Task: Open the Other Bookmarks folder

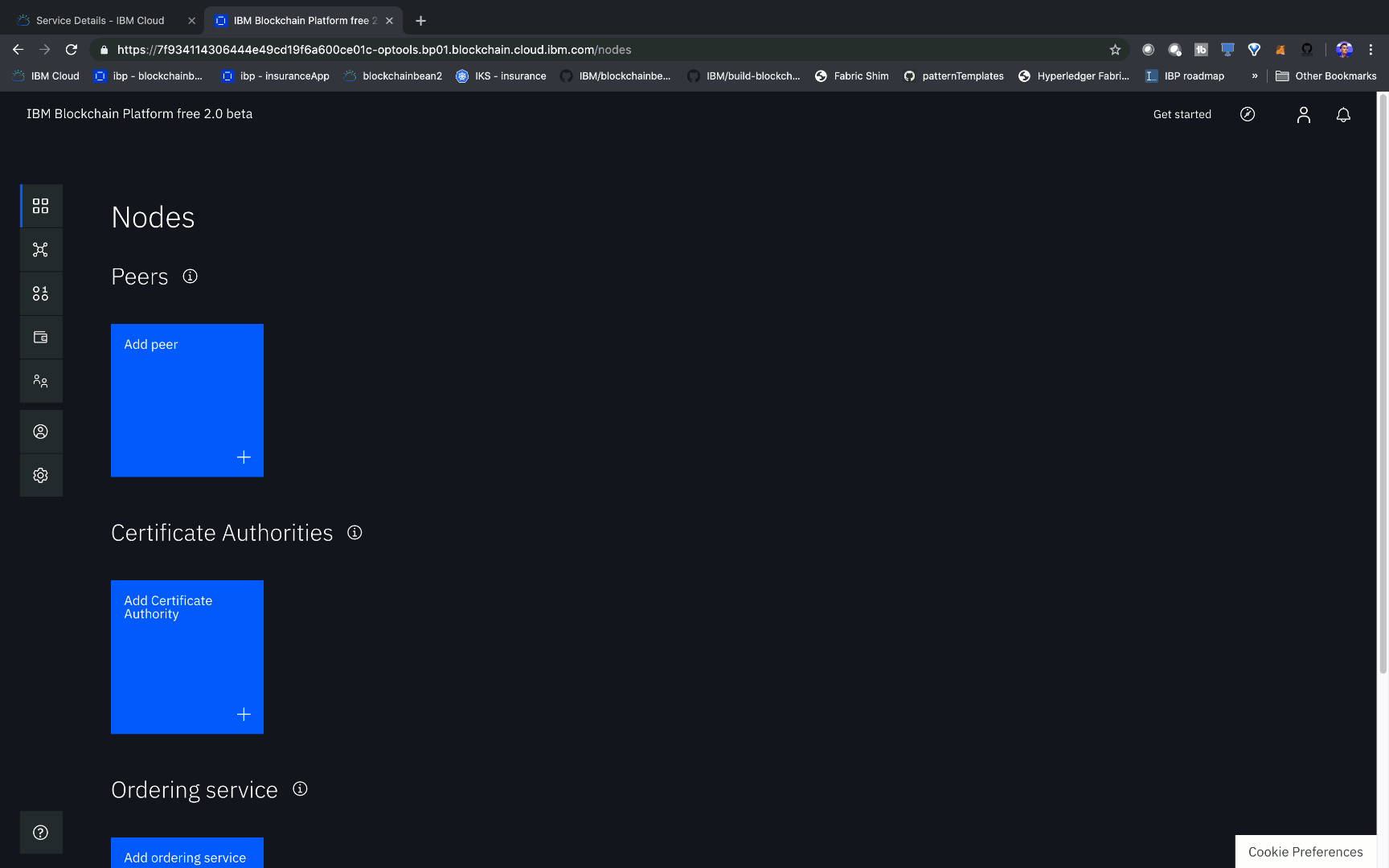Action: coord(1326,76)
